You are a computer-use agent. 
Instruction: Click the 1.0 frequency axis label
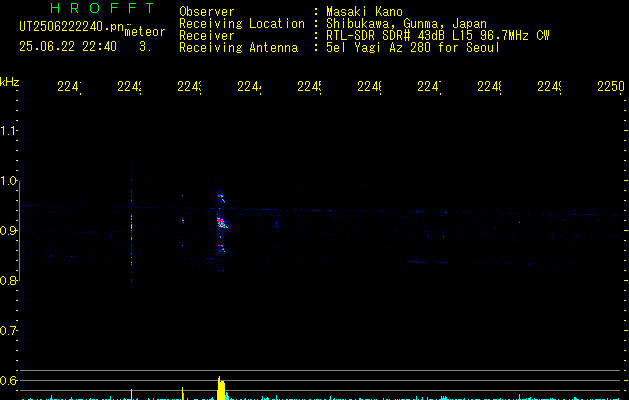[8, 181]
